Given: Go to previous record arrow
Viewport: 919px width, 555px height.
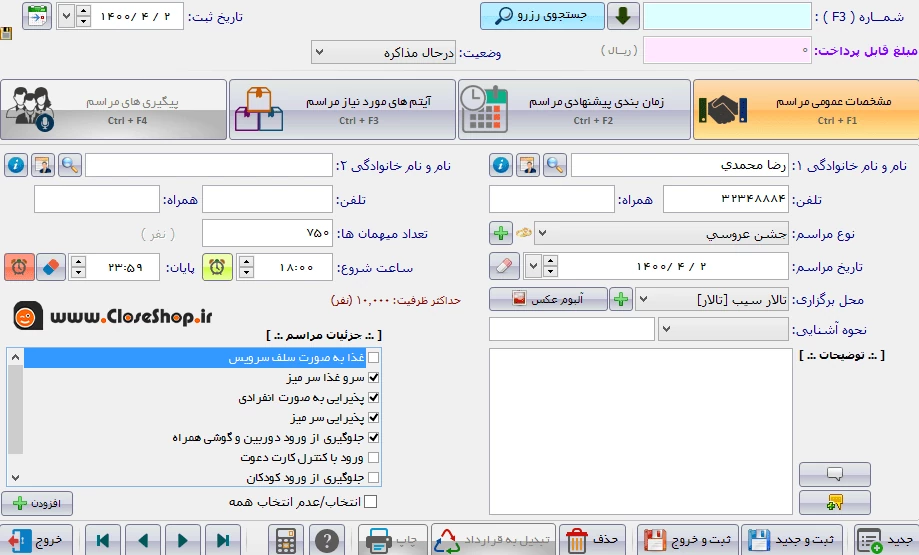Looking at the screenshot, I should click(143, 540).
